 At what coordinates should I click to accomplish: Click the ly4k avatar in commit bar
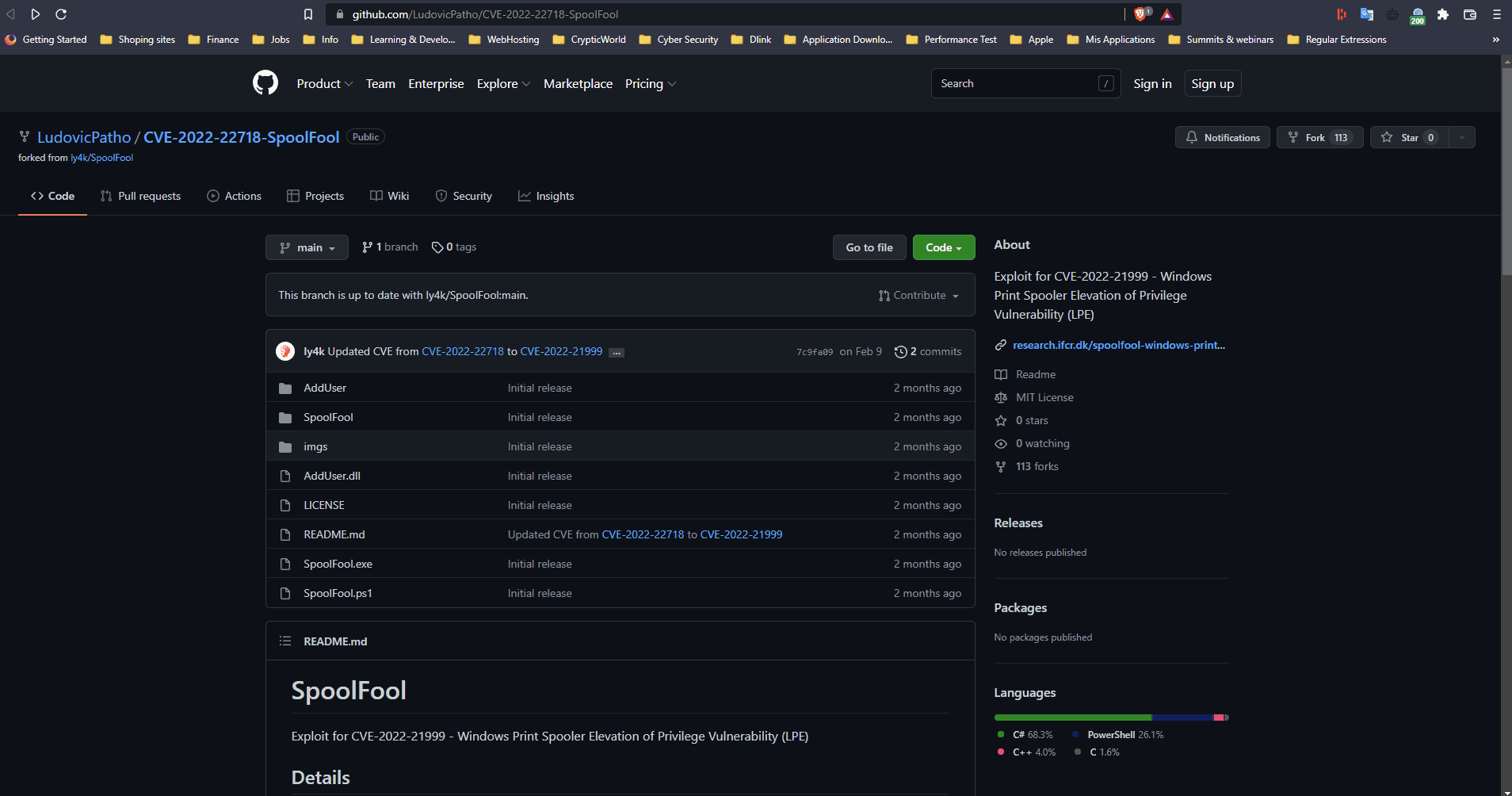click(x=285, y=351)
